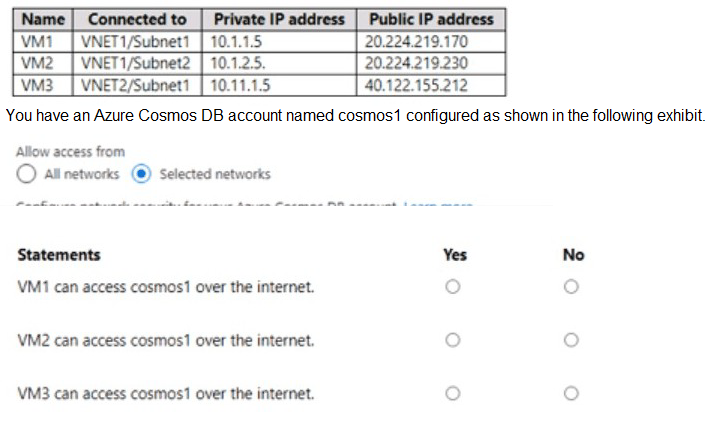Mark Yes for VM2 accessing cosmos1

(x=454, y=340)
